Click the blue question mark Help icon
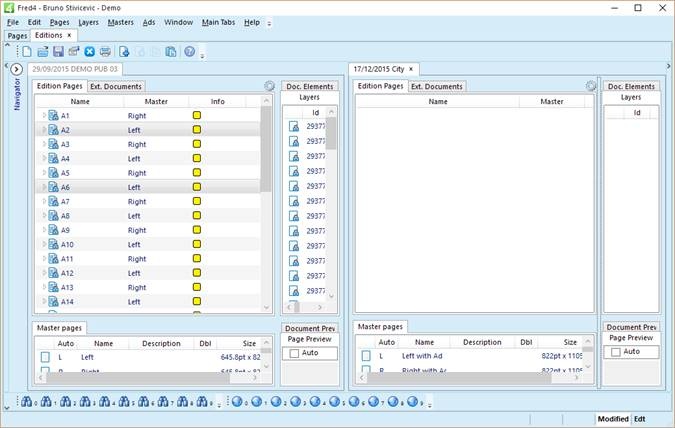The height and width of the screenshot is (428, 675). (x=189, y=52)
